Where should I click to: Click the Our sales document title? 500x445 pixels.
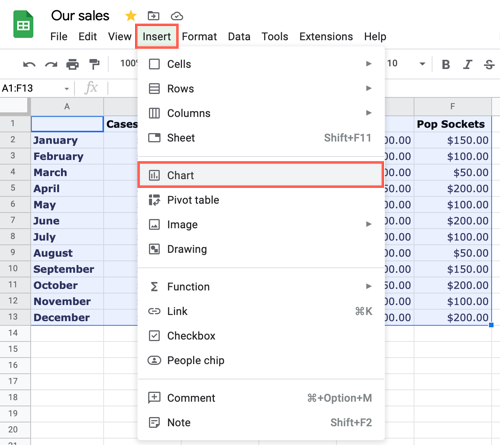pyautogui.click(x=80, y=16)
